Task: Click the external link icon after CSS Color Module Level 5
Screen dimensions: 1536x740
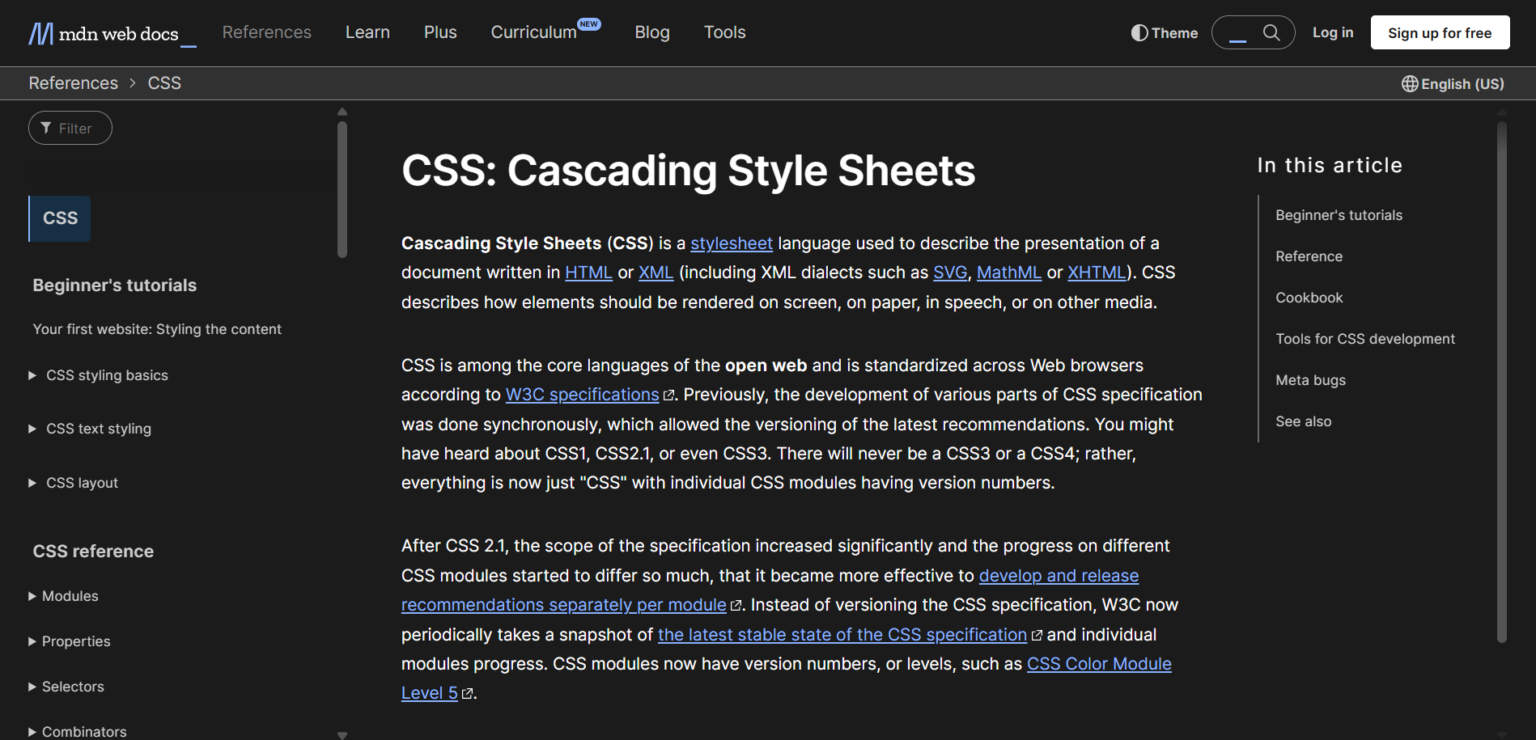Action: tap(466, 692)
